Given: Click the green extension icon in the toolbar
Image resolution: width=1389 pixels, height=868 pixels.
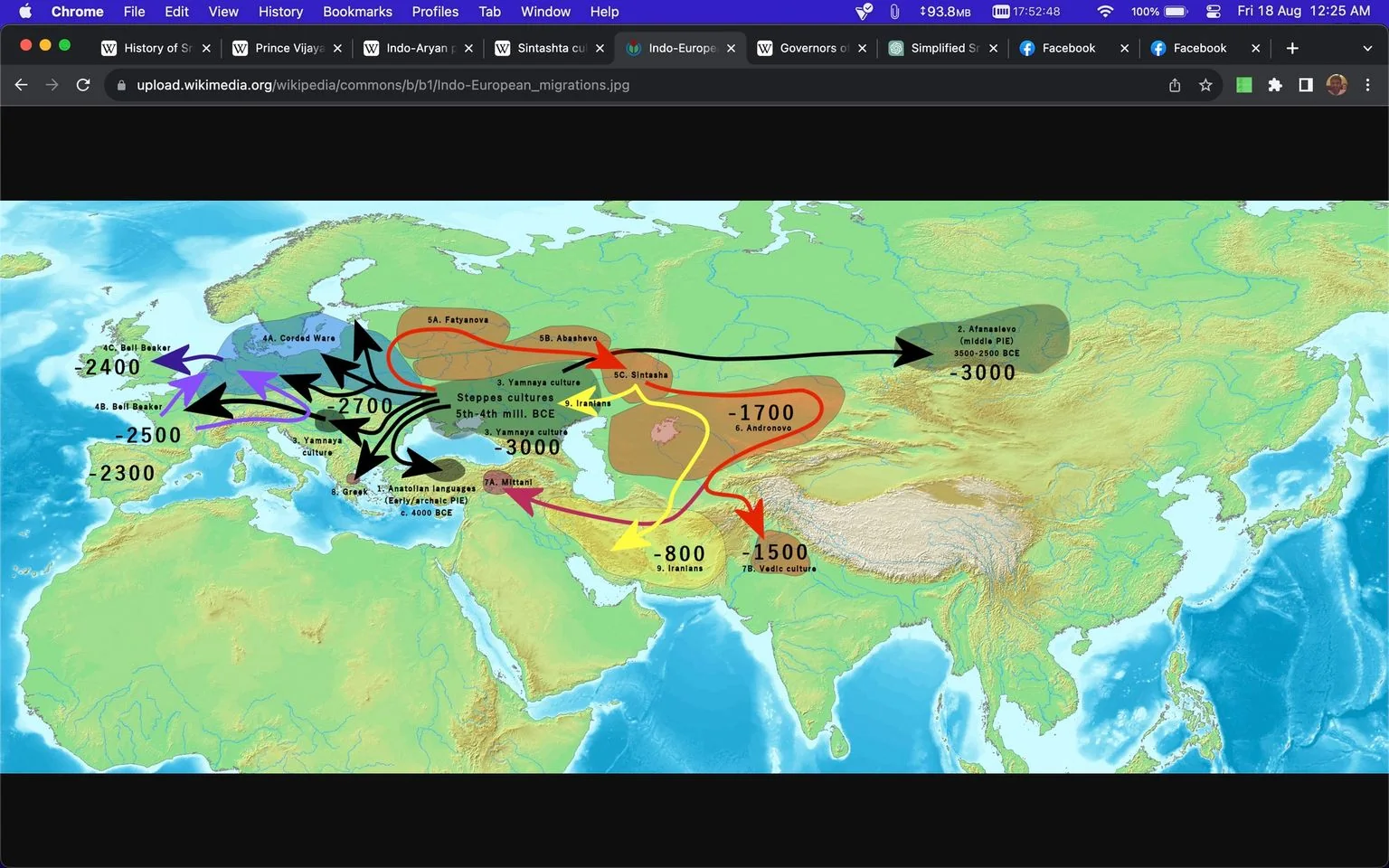Looking at the screenshot, I should (x=1244, y=85).
